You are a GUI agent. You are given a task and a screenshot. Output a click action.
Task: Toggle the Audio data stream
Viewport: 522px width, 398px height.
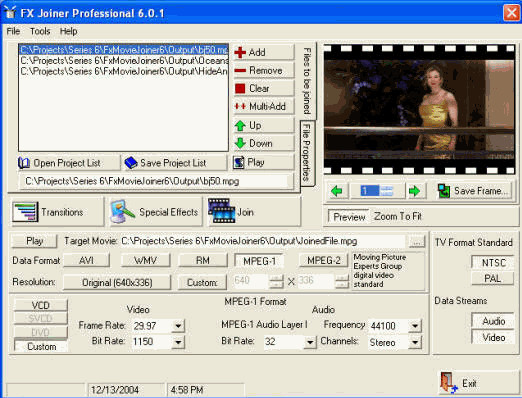(493, 321)
